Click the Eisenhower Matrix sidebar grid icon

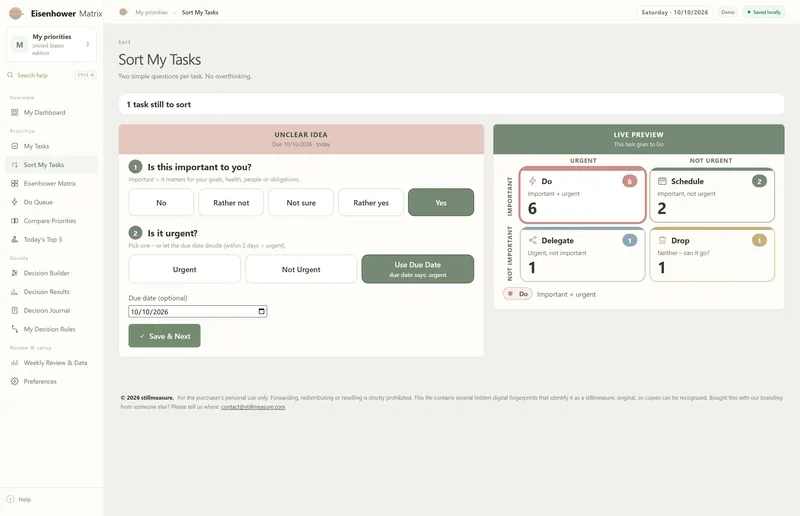pos(14,183)
